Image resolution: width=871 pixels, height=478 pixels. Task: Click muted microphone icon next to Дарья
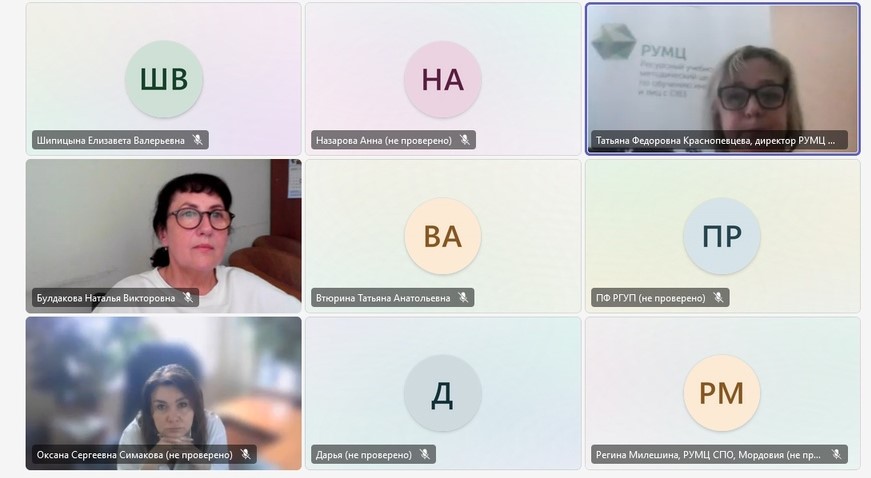424,454
